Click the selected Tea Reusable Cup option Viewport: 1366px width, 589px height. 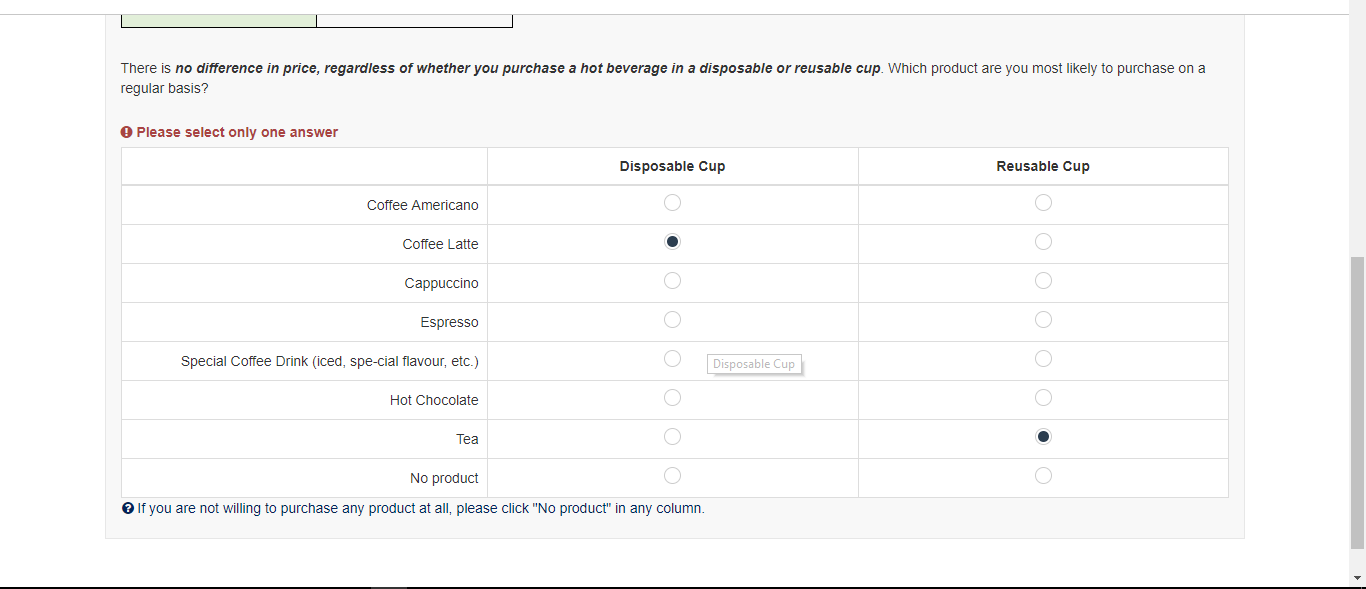pyautogui.click(x=1043, y=437)
